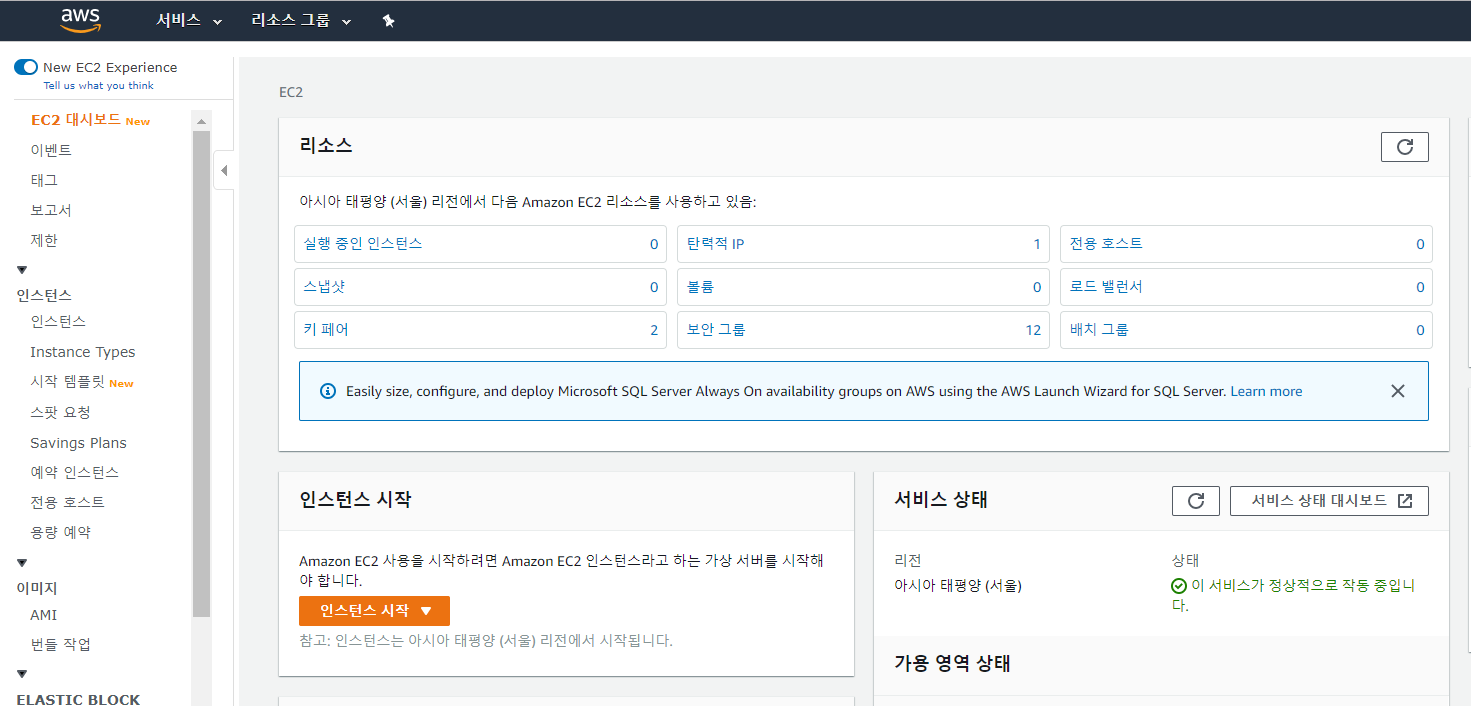Open 스팟 요청 in sidebar
The width and height of the screenshot is (1471, 706).
[x=60, y=412]
